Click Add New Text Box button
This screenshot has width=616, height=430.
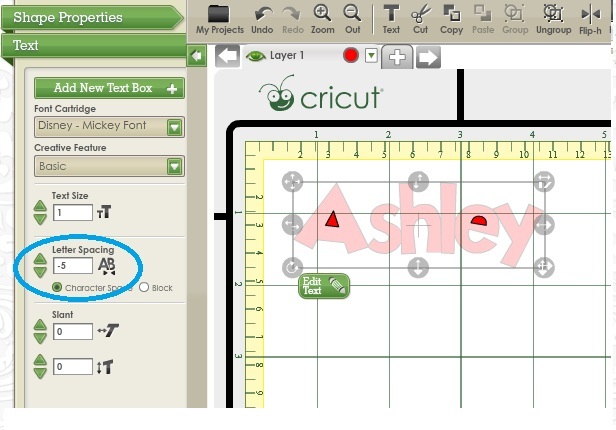pos(109,88)
